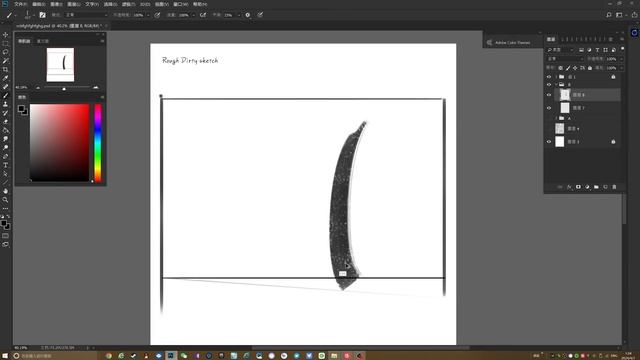Toggle lock transparent pixels
Screen dimensions: 640x360
[x=560, y=68]
